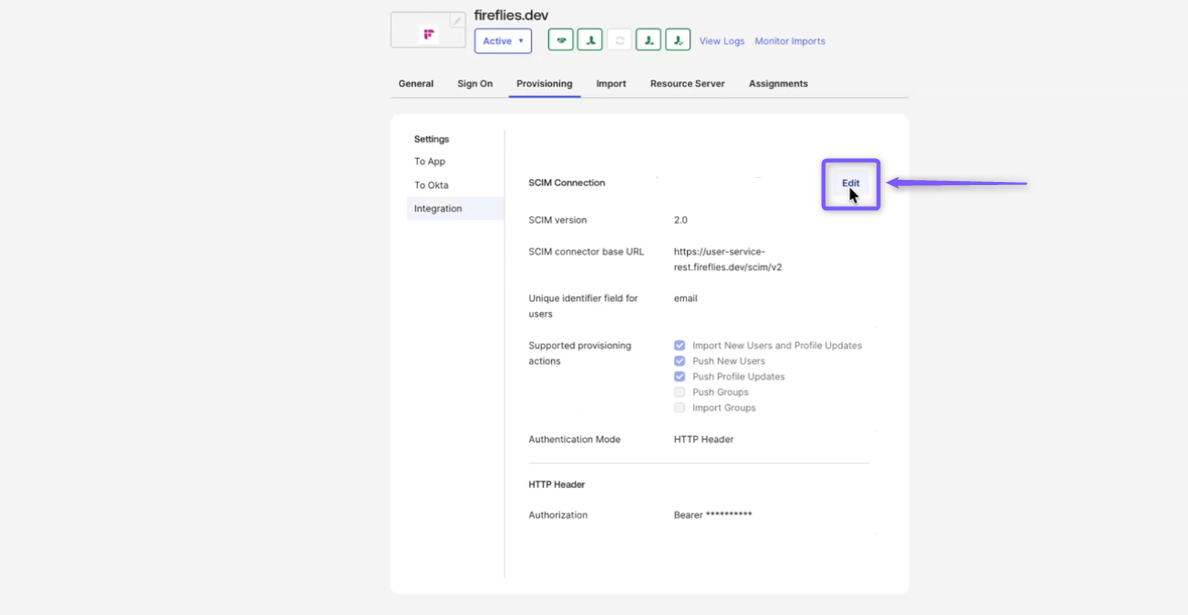This screenshot has height=615, width=1188.
Task: Click the Supported provisioning actions label
Action: (580, 353)
